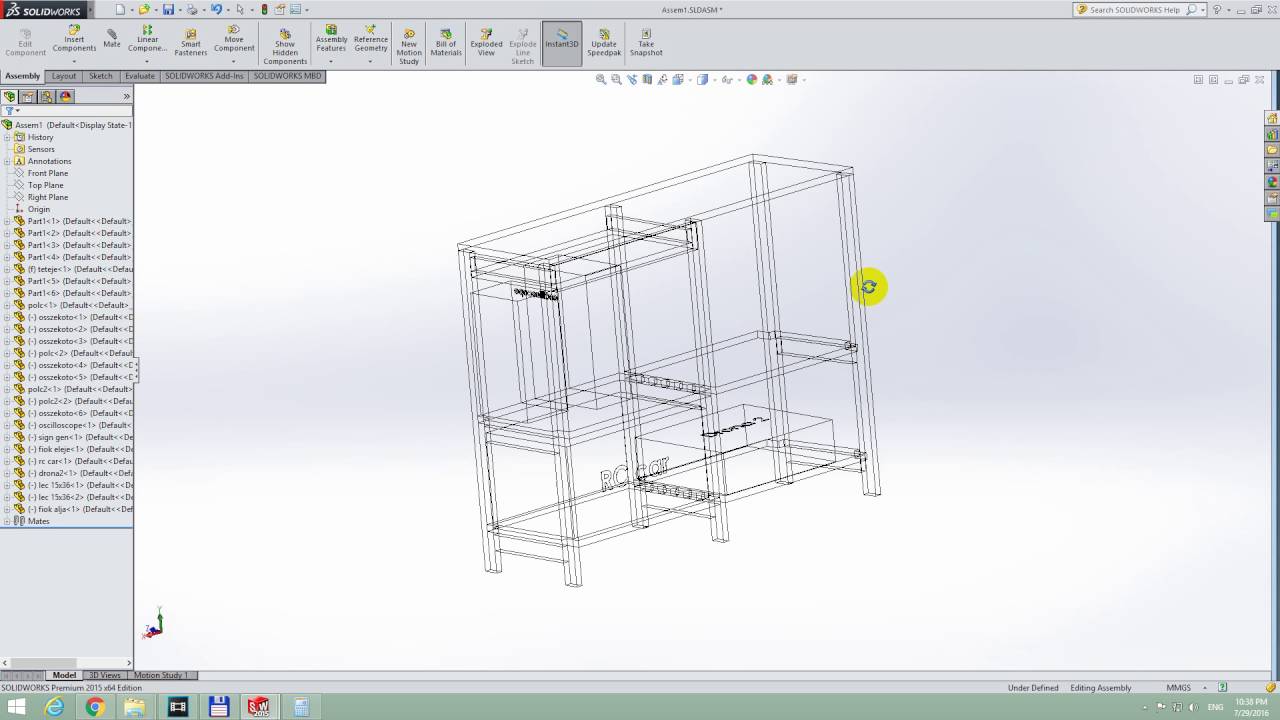Click Zoom to Fit icon in viewport
1280x720 pixels.
coord(601,80)
